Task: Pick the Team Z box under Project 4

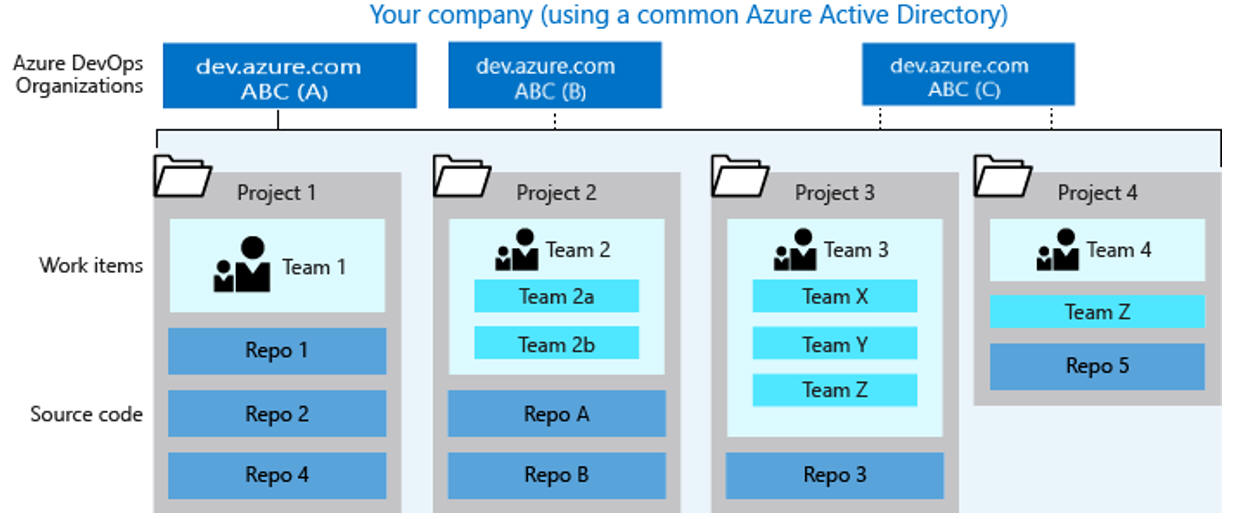Action: pyautogui.click(x=1097, y=312)
